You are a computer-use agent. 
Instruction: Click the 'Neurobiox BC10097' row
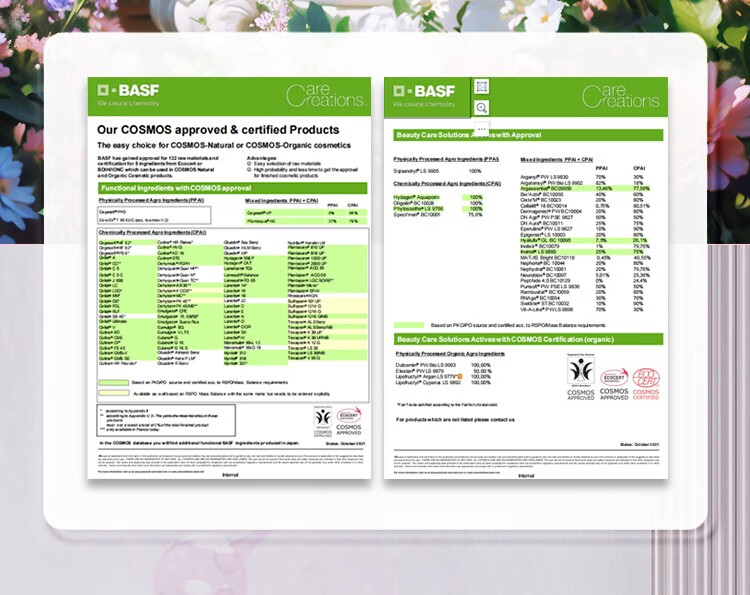point(585,275)
